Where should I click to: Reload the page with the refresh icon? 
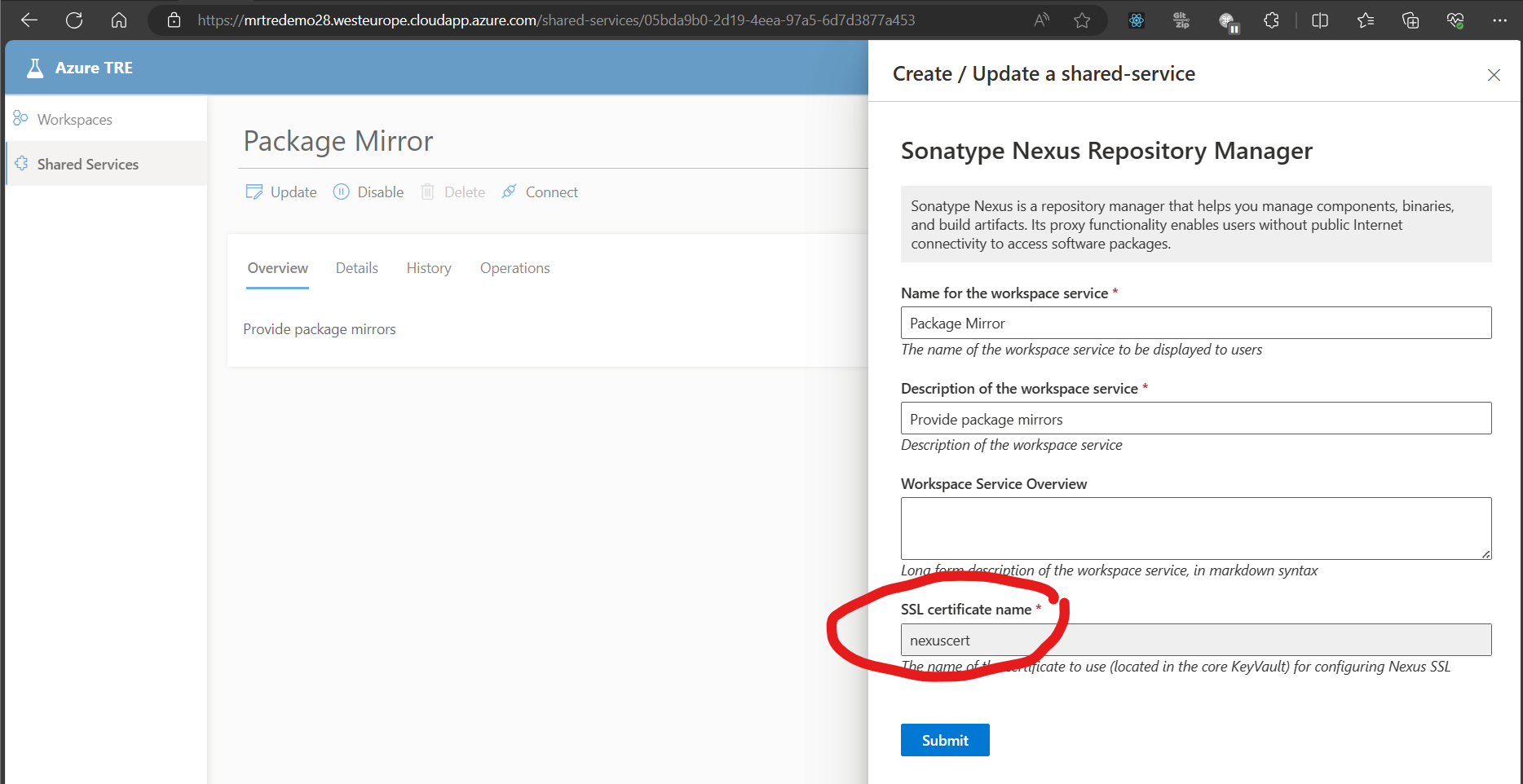(x=74, y=20)
